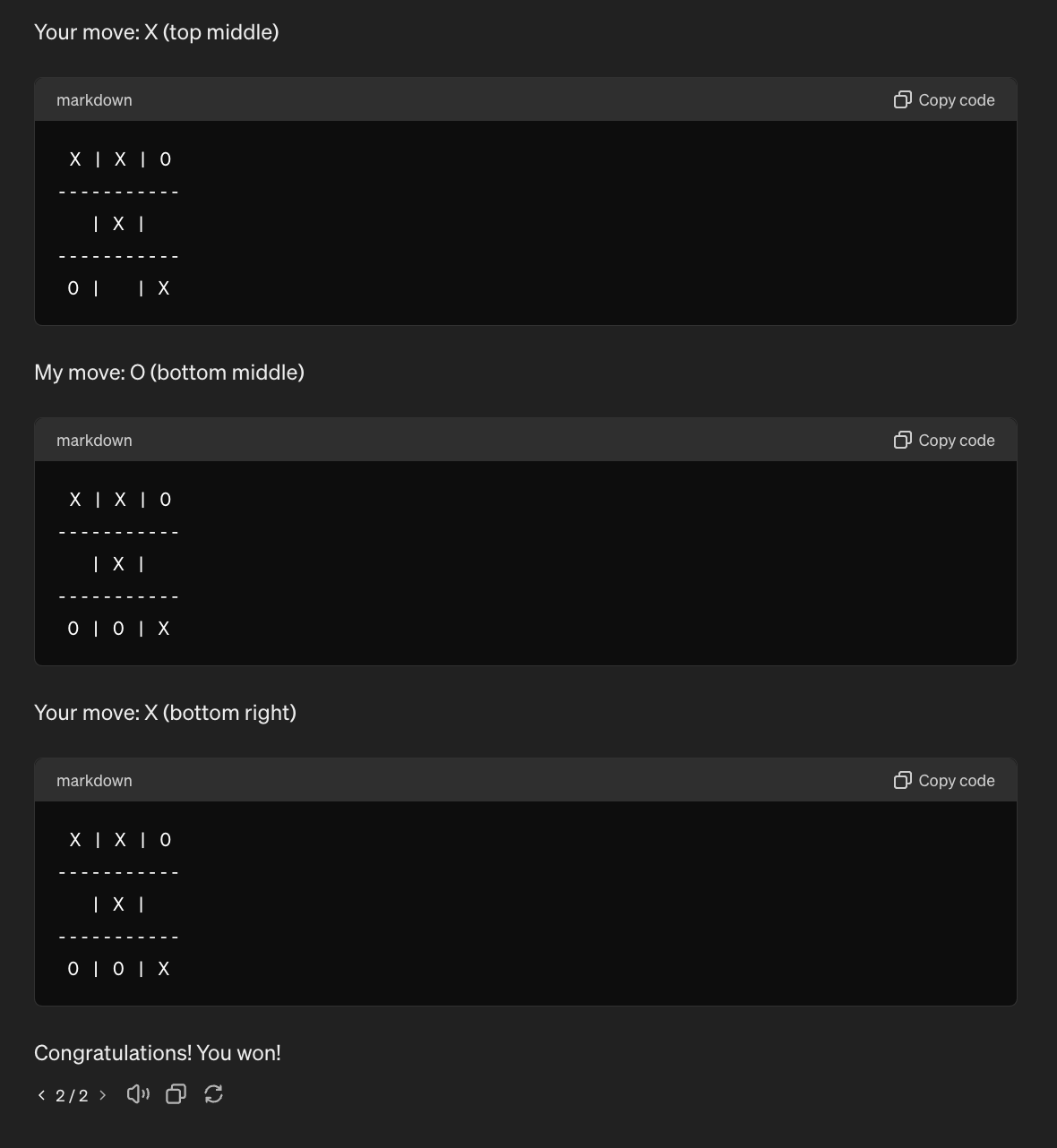Click the "Congratulations! You won!" message text
Viewport: 1057px width, 1148px height.
(x=158, y=1053)
